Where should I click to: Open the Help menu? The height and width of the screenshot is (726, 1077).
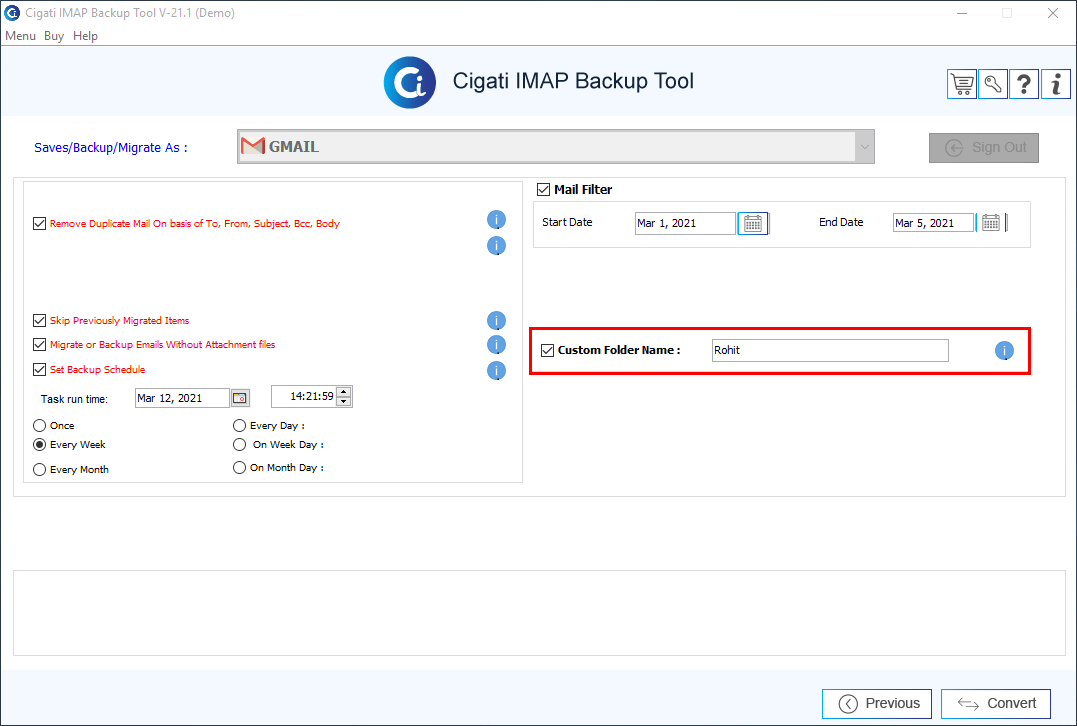tap(85, 36)
